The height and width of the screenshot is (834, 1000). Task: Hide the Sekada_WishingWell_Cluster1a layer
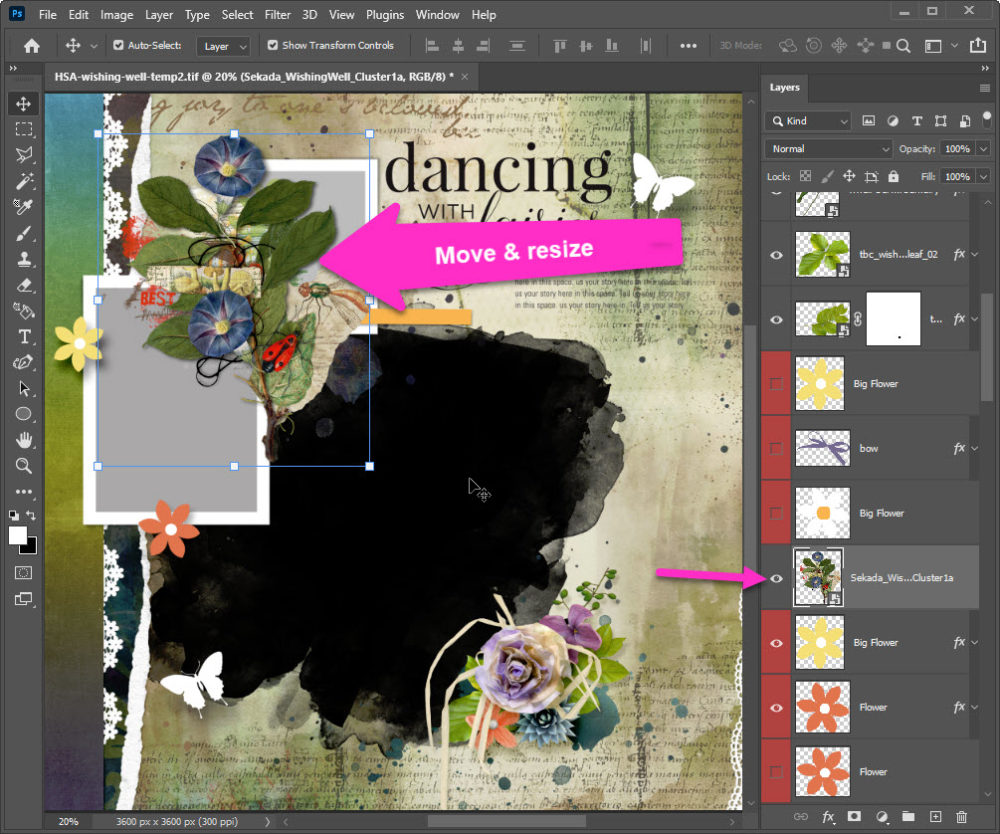click(776, 578)
